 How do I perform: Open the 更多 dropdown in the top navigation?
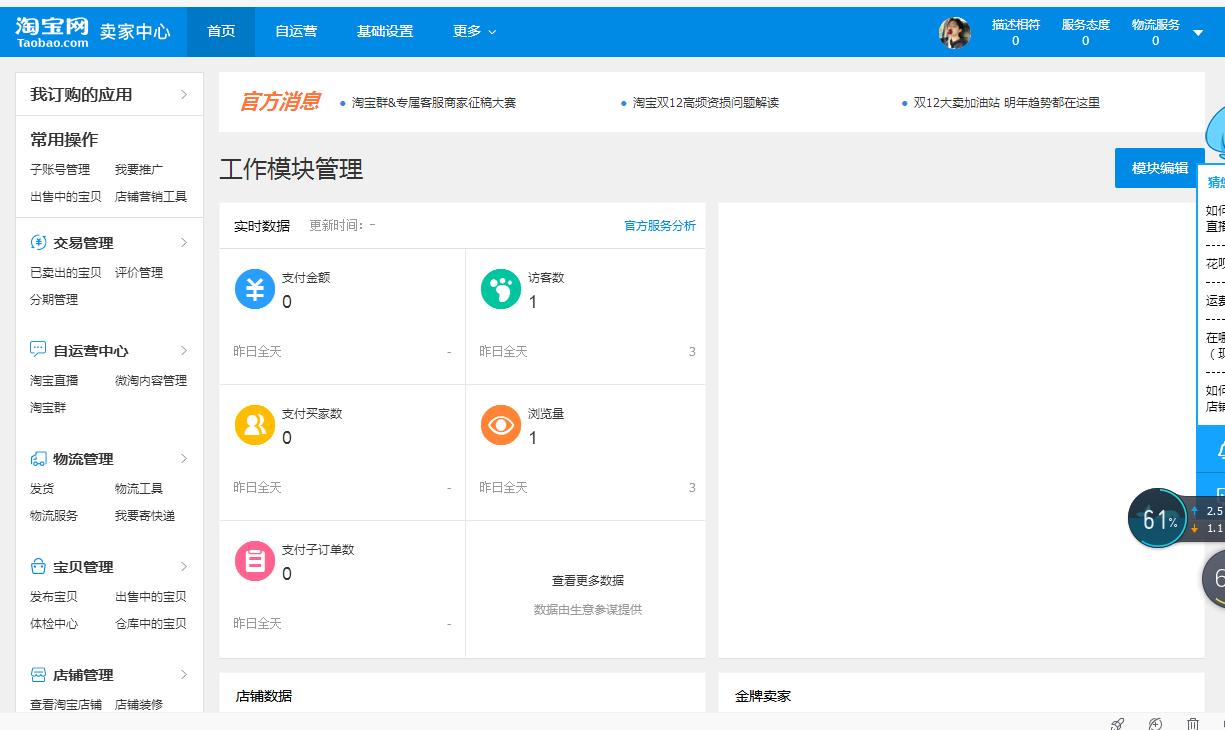click(474, 31)
